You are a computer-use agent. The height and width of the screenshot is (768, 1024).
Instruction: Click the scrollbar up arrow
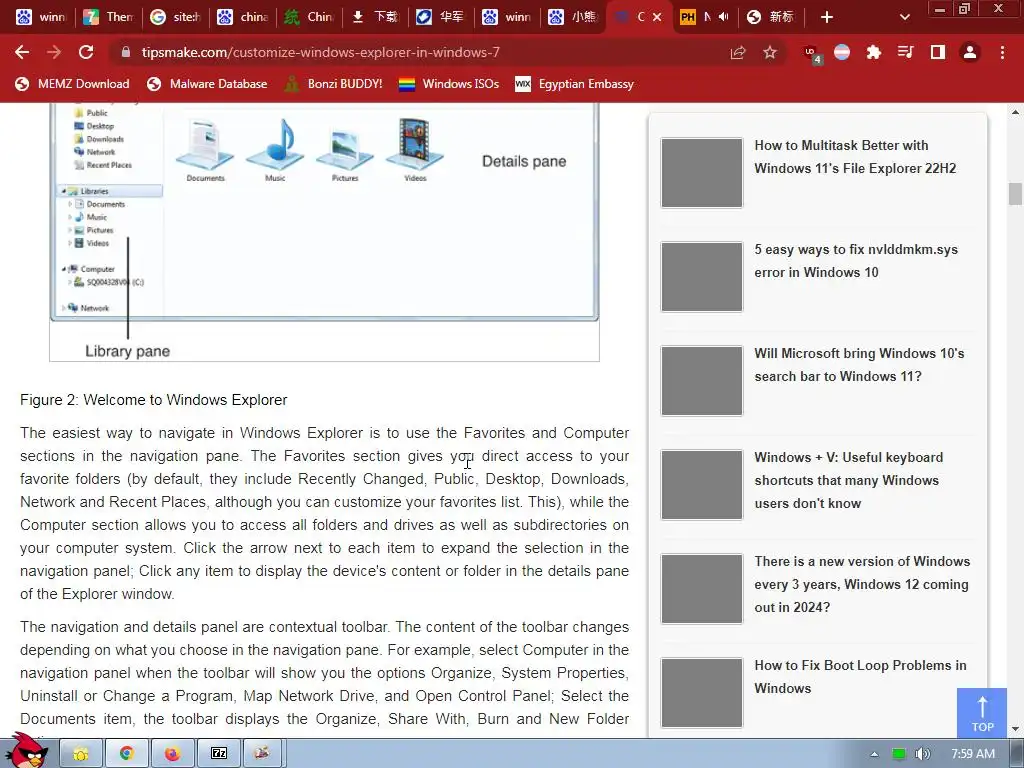click(1015, 112)
